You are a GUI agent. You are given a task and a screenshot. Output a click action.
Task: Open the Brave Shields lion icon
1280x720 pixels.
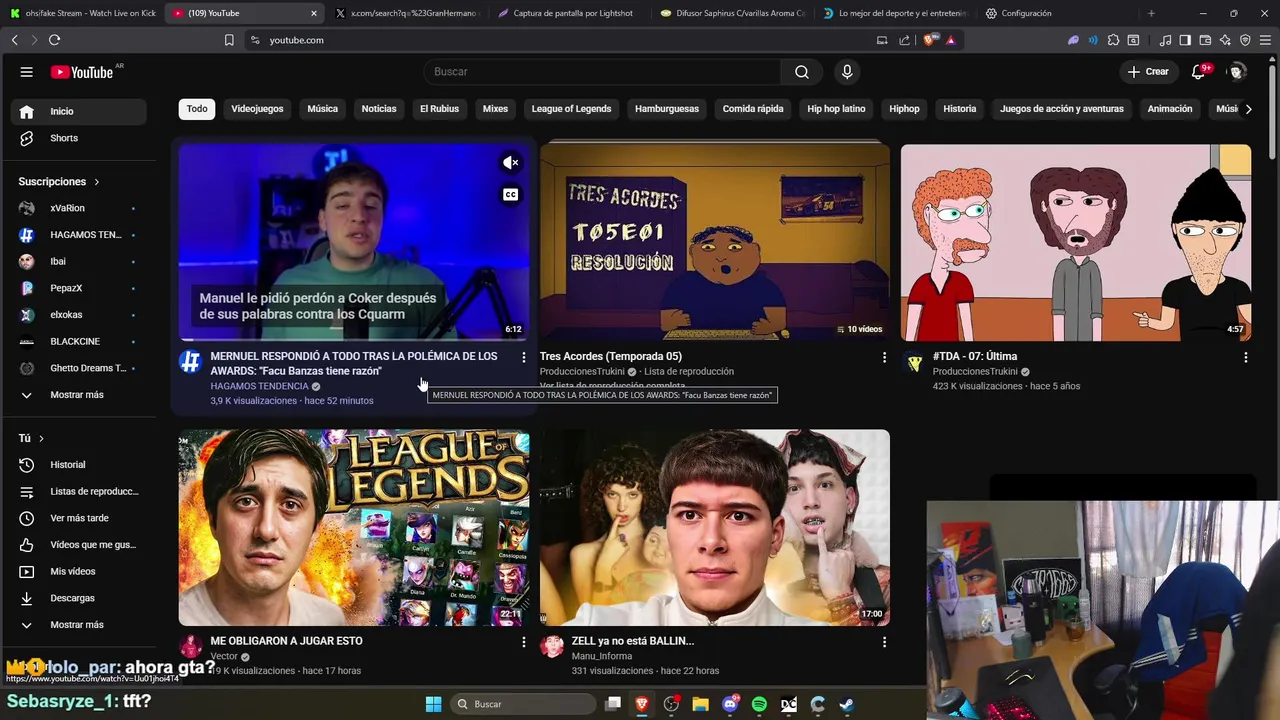point(930,40)
